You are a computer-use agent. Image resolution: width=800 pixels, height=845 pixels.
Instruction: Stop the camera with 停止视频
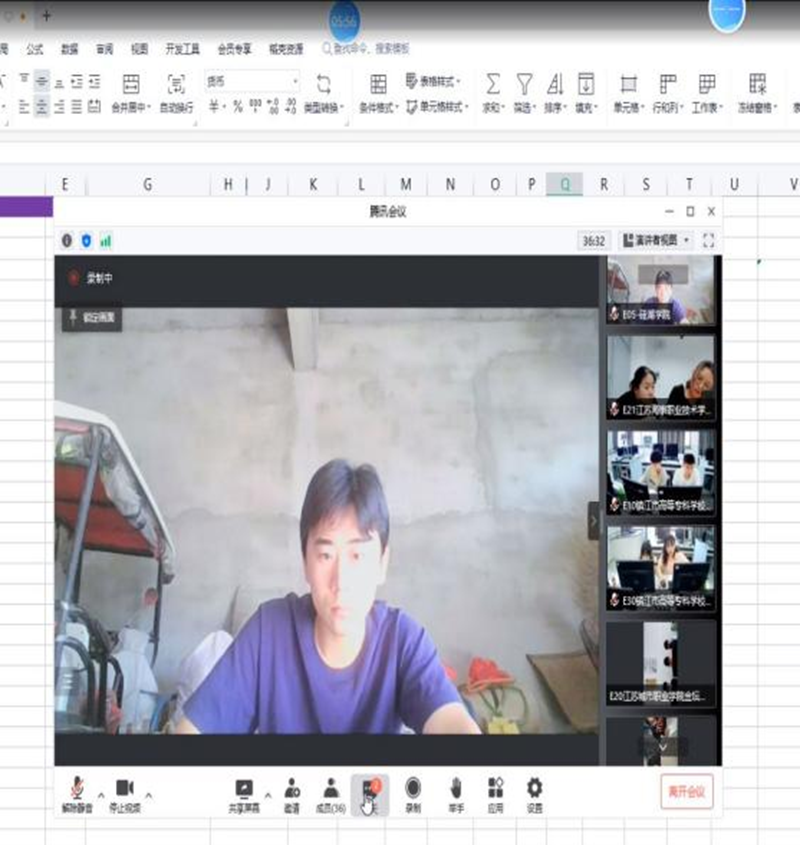pos(125,792)
